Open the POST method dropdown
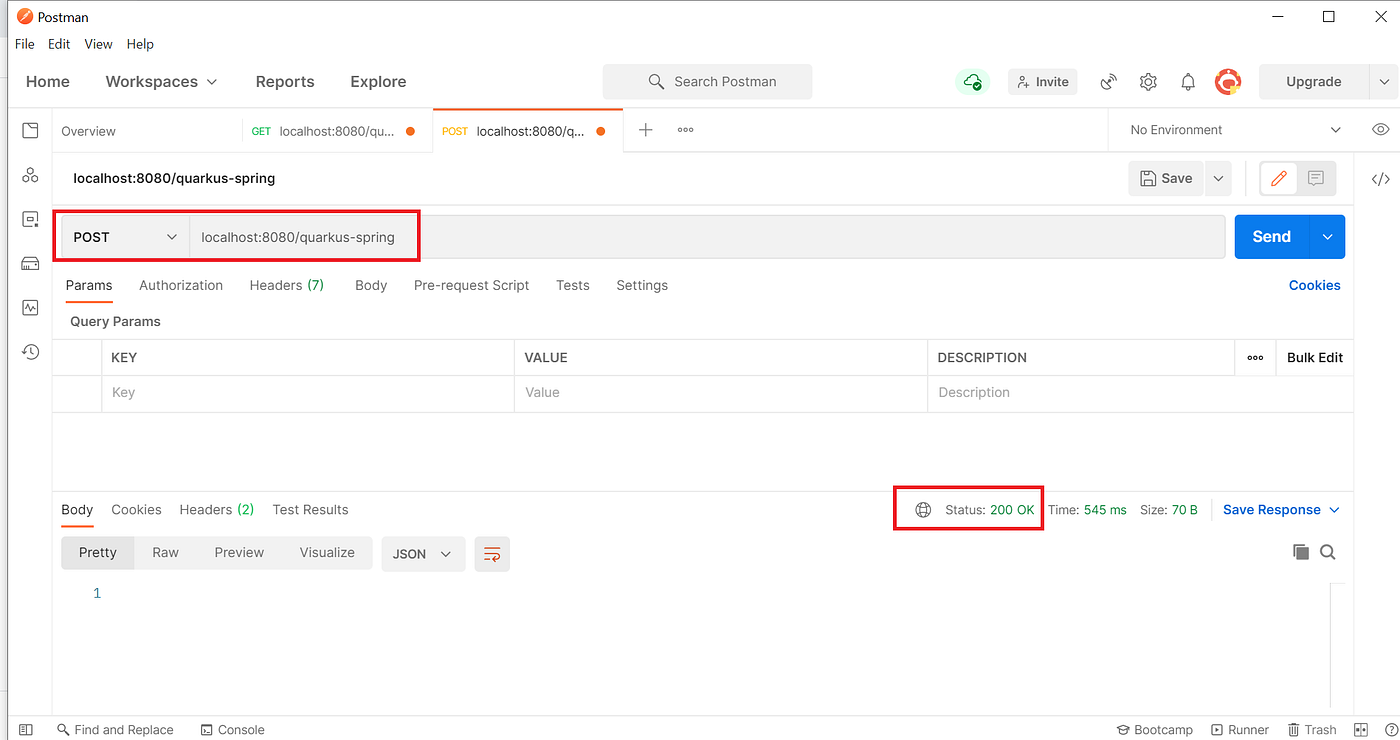The image size is (1400, 740). pyautogui.click(x=125, y=237)
